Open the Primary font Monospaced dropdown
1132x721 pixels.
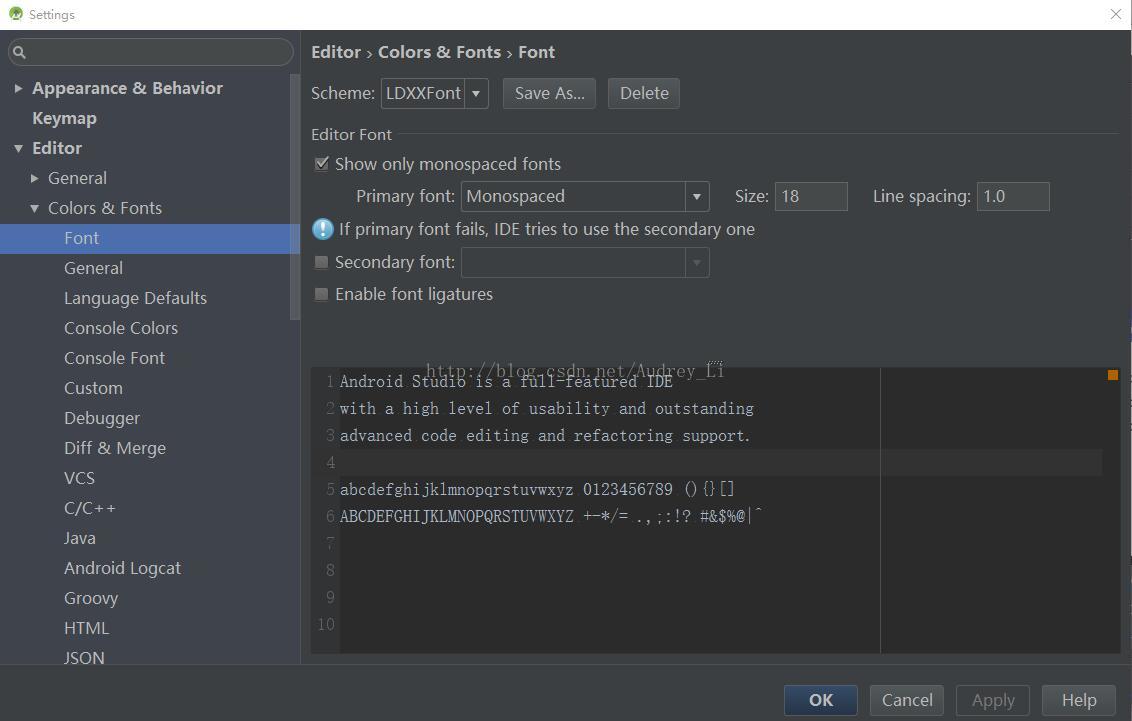click(697, 196)
